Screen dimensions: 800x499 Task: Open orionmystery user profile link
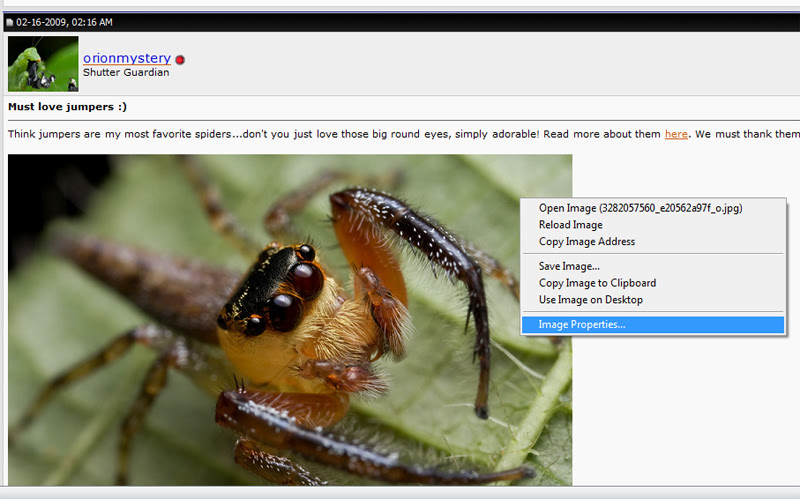127,58
